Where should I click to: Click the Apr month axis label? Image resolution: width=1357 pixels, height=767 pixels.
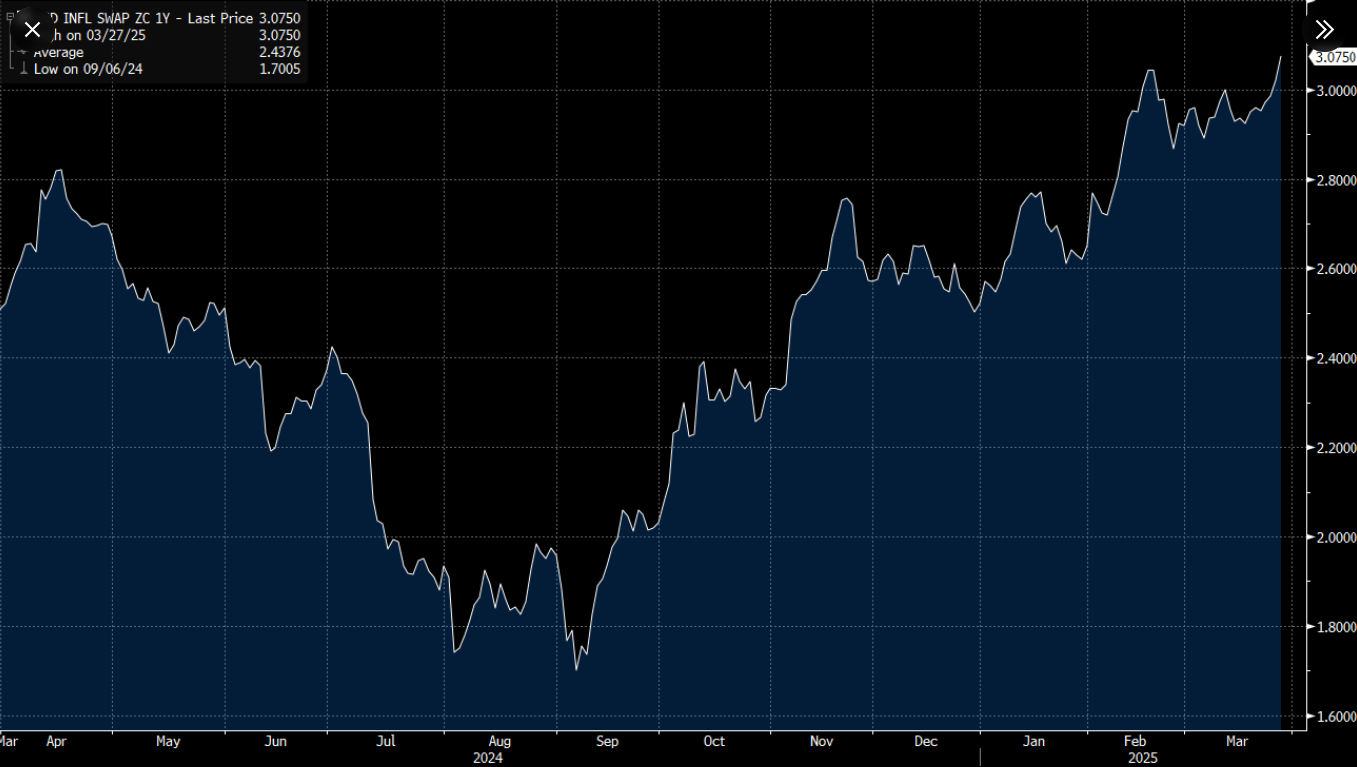pos(57,741)
